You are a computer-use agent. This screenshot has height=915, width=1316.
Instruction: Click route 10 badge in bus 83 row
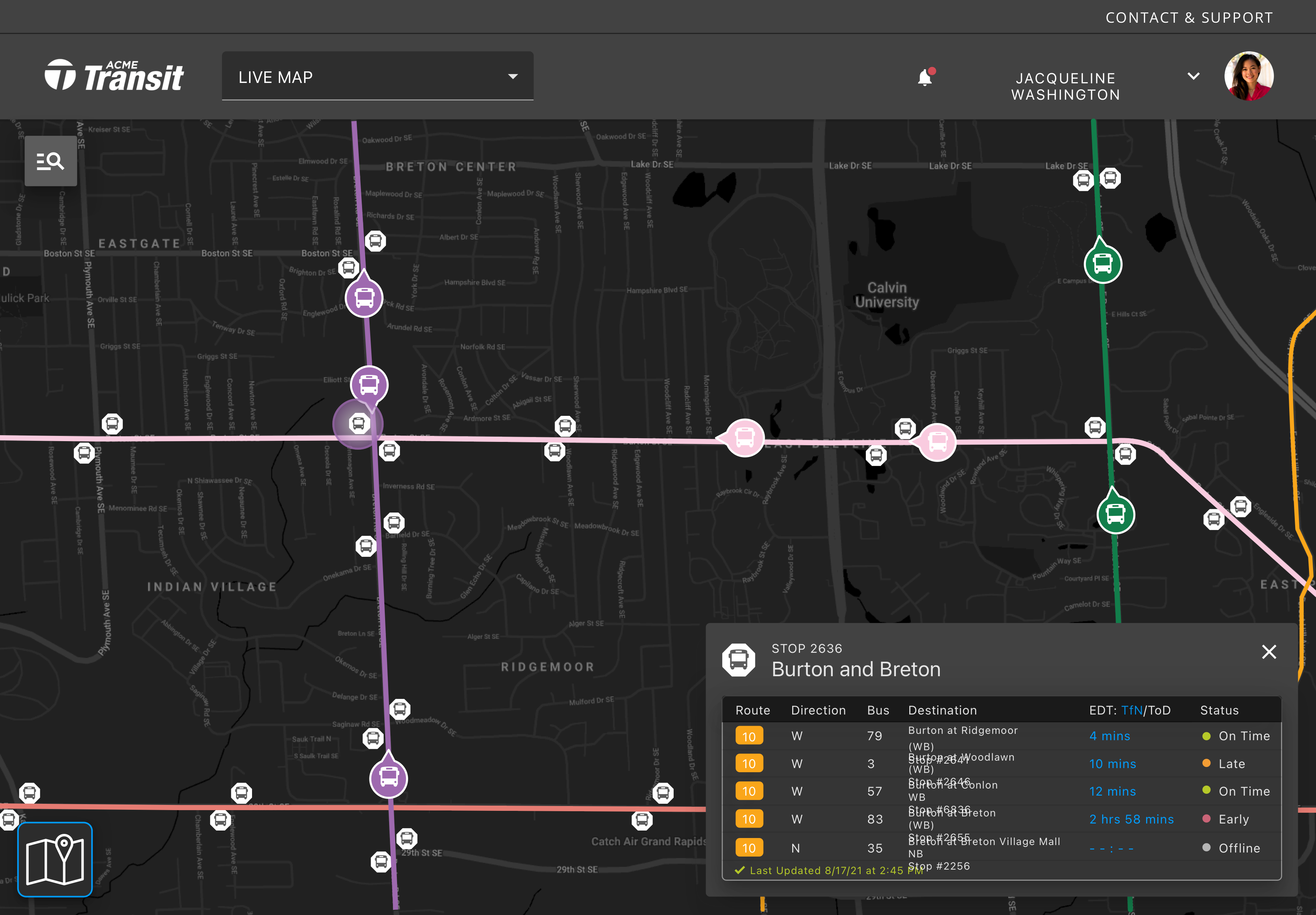click(x=749, y=819)
